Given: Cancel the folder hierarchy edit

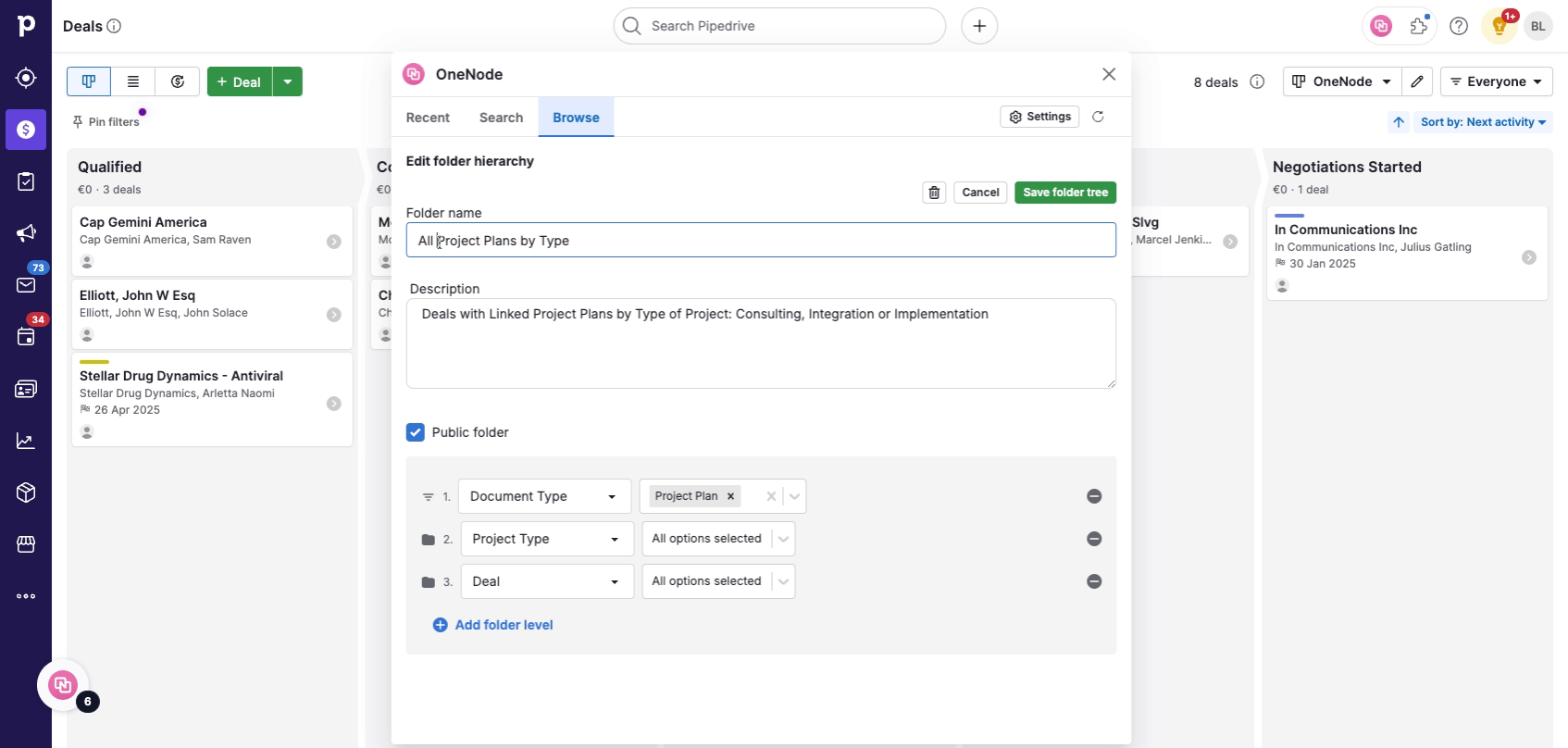Looking at the screenshot, I should [x=980, y=193].
